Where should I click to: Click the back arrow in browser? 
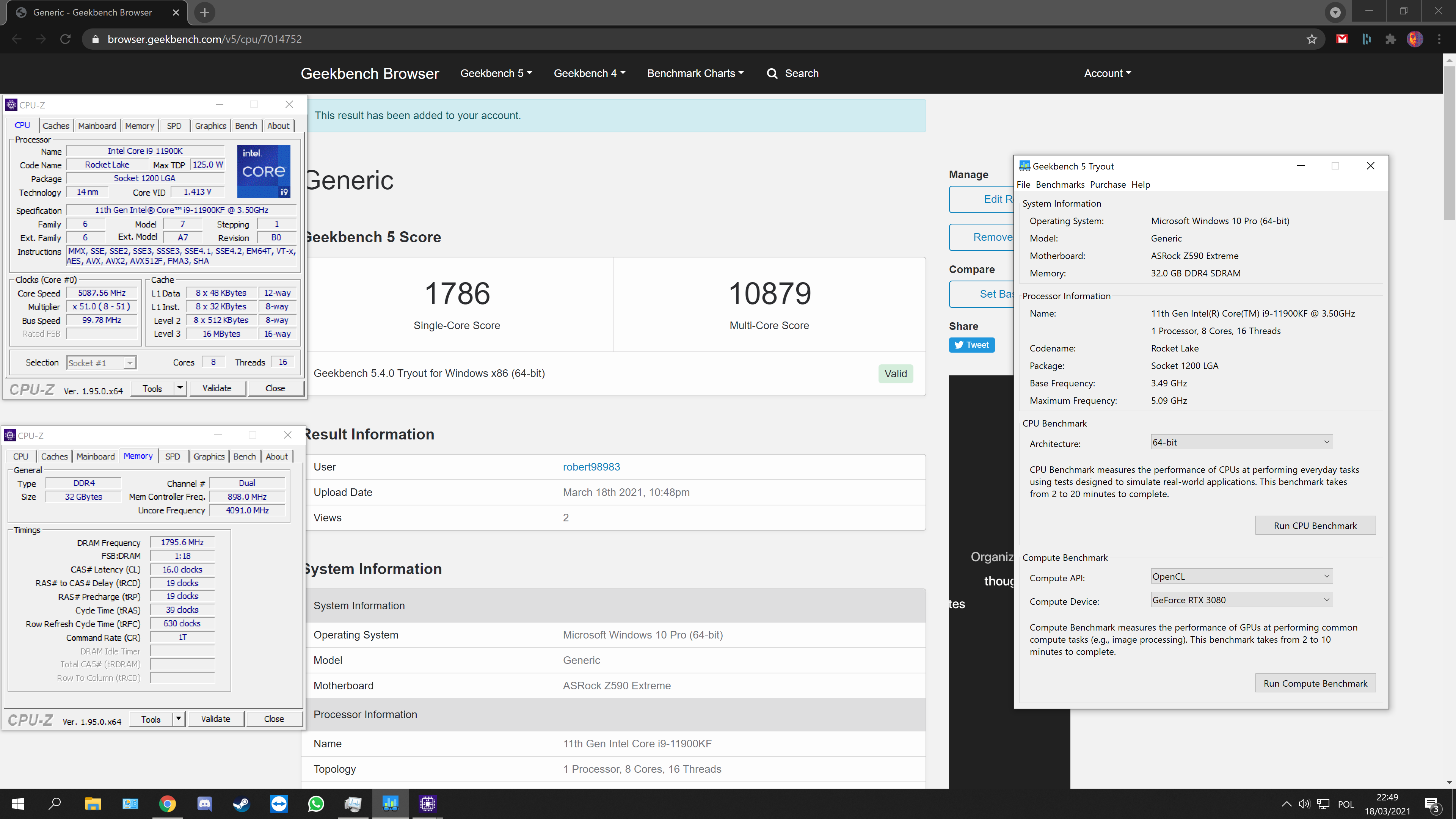pyautogui.click(x=17, y=39)
